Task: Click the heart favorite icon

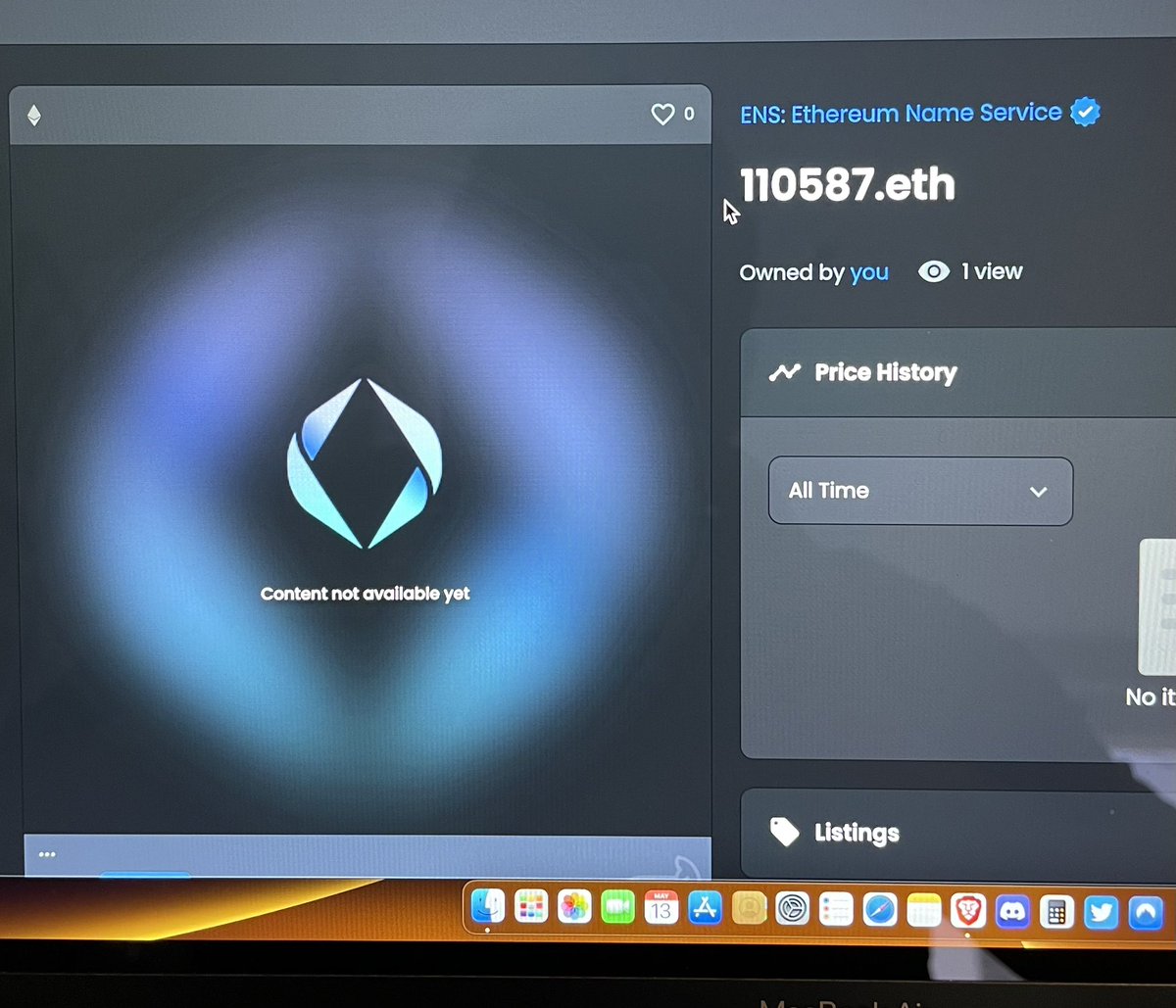Action: click(x=663, y=115)
